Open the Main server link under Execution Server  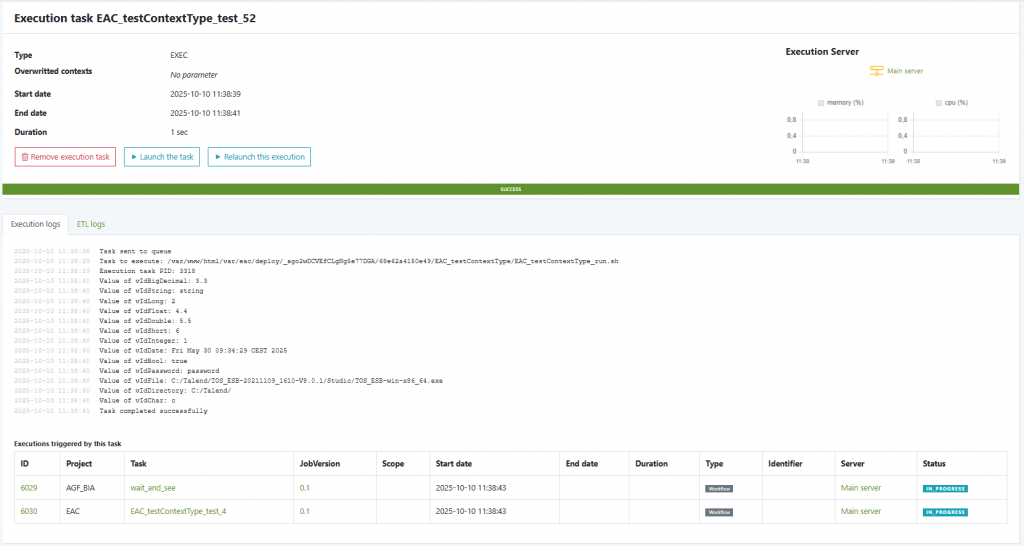904,71
